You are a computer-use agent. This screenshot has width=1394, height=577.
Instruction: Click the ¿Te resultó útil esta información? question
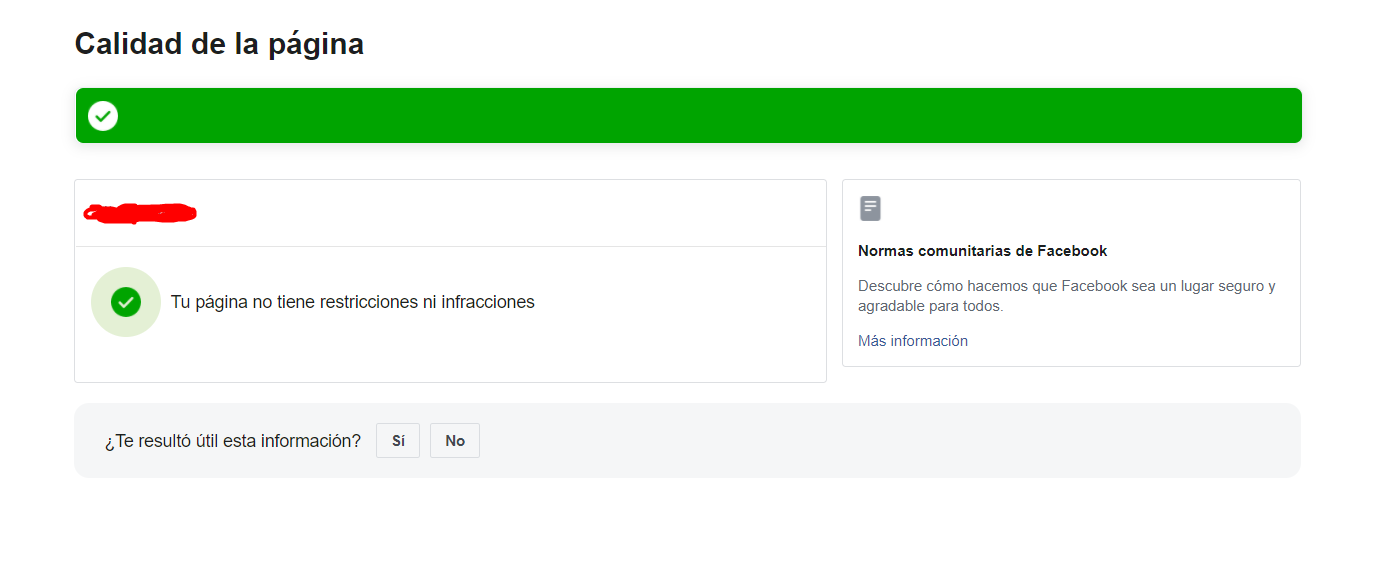[x=233, y=441]
